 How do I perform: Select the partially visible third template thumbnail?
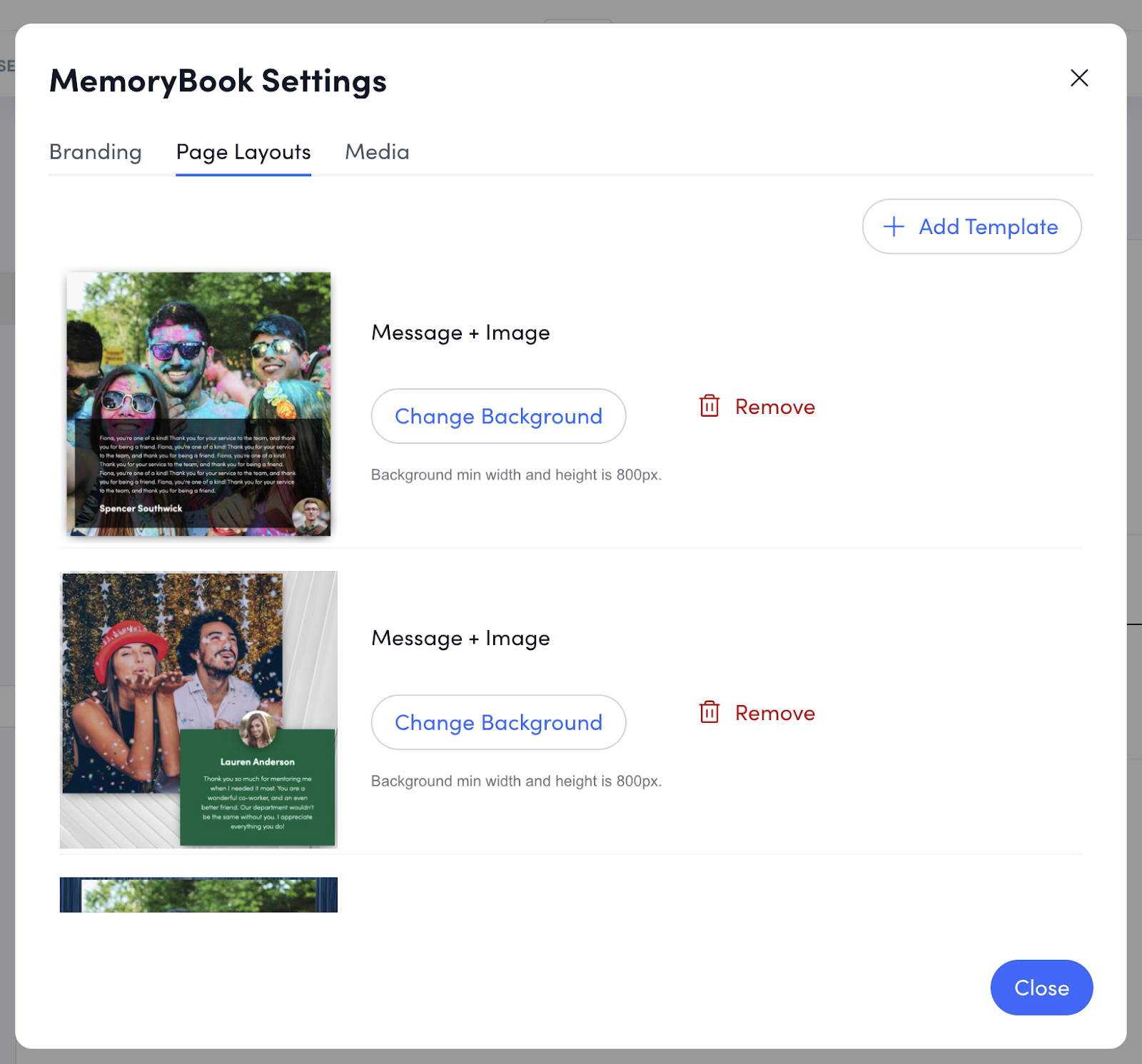[198, 895]
